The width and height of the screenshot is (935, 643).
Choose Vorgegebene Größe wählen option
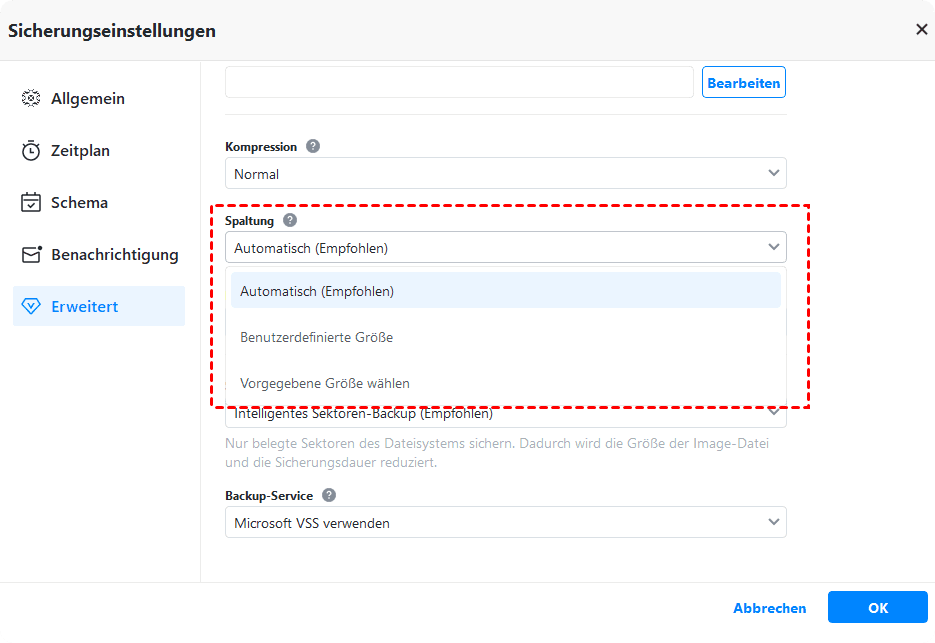(x=505, y=383)
